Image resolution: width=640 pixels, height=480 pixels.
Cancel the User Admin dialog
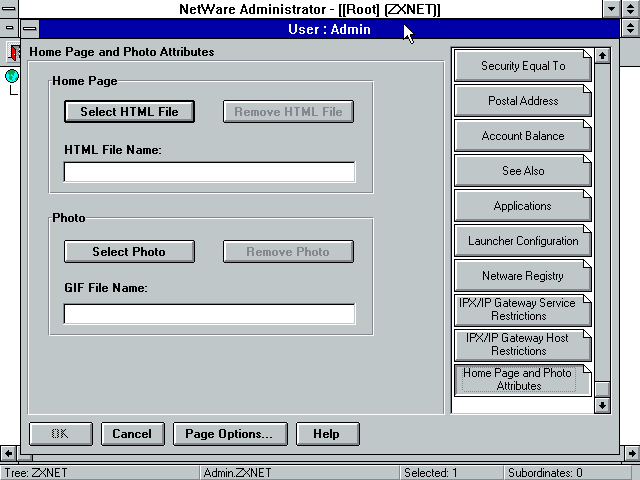(x=133, y=434)
